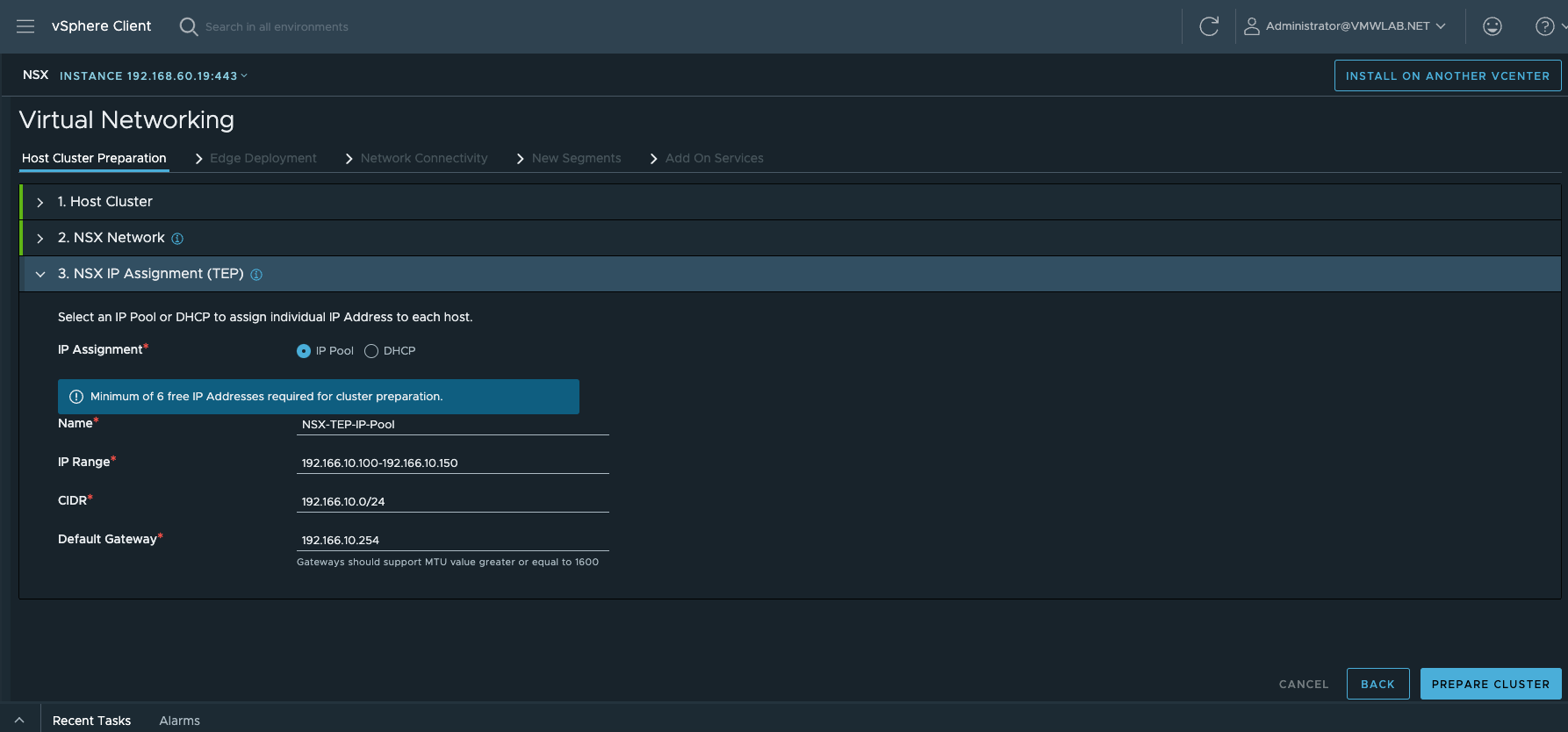The width and height of the screenshot is (1568, 732).
Task: Click the MTU gateway hint text
Action: pyautogui.click(x=448, y=562)
